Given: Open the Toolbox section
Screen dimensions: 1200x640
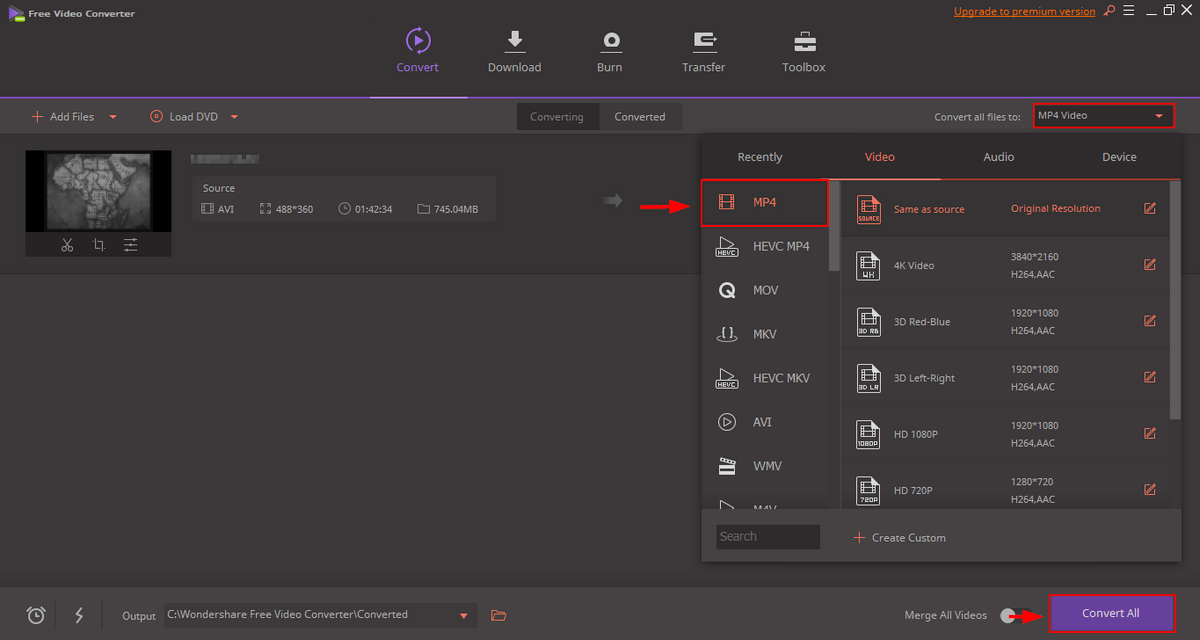Looking at the screenshot, I should (x=804, y=51).
